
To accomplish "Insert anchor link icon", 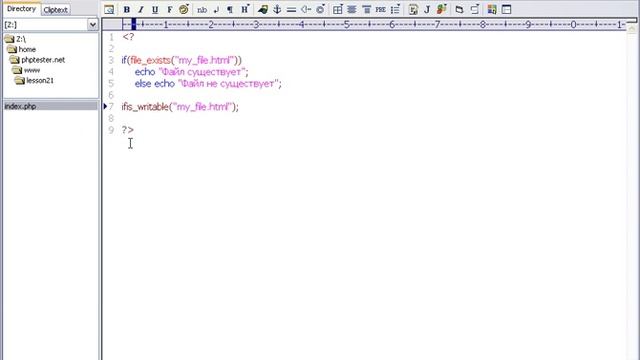I will [x=277, y=9].
